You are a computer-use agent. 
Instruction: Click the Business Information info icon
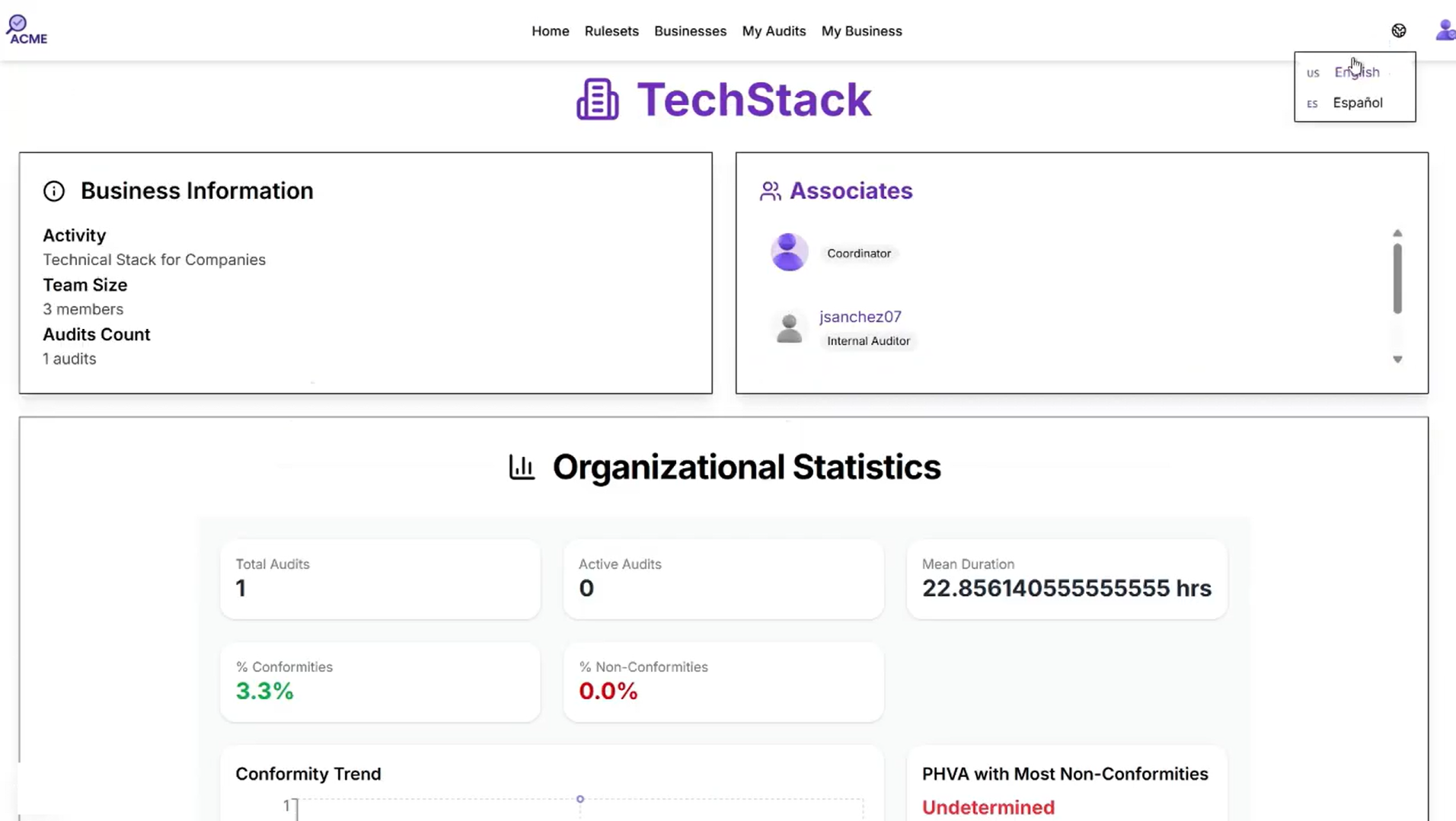[54, 191]
